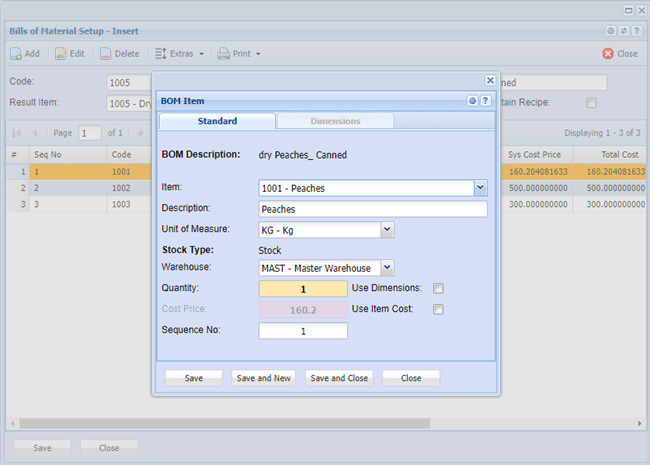Click the Print icon in the toolbar
Image resolution: width=650 pixels, height=465 pixels.
(224, 53)
